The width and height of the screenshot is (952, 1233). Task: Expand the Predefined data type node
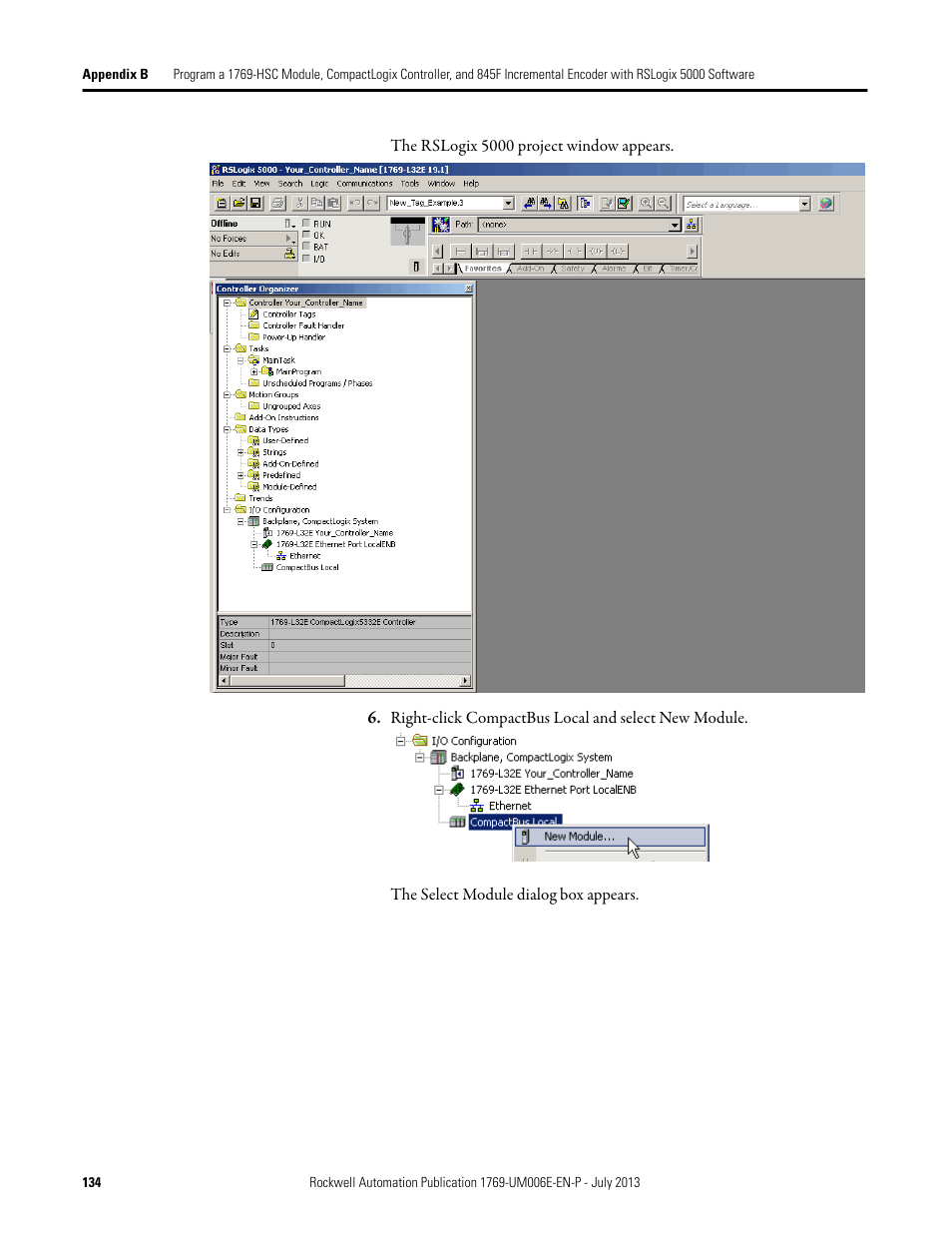click(x=240, y=475)
